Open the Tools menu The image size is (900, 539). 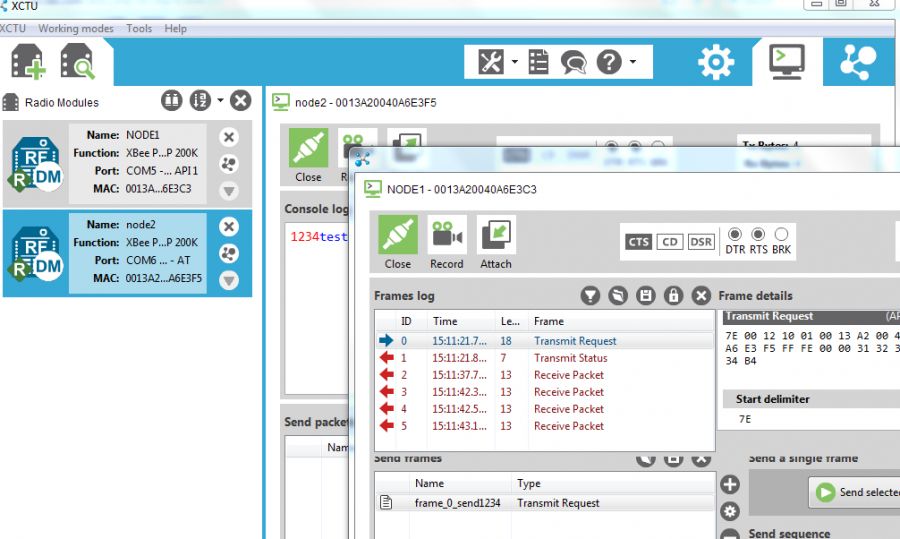pyautogui.click(x=139, y=28)
